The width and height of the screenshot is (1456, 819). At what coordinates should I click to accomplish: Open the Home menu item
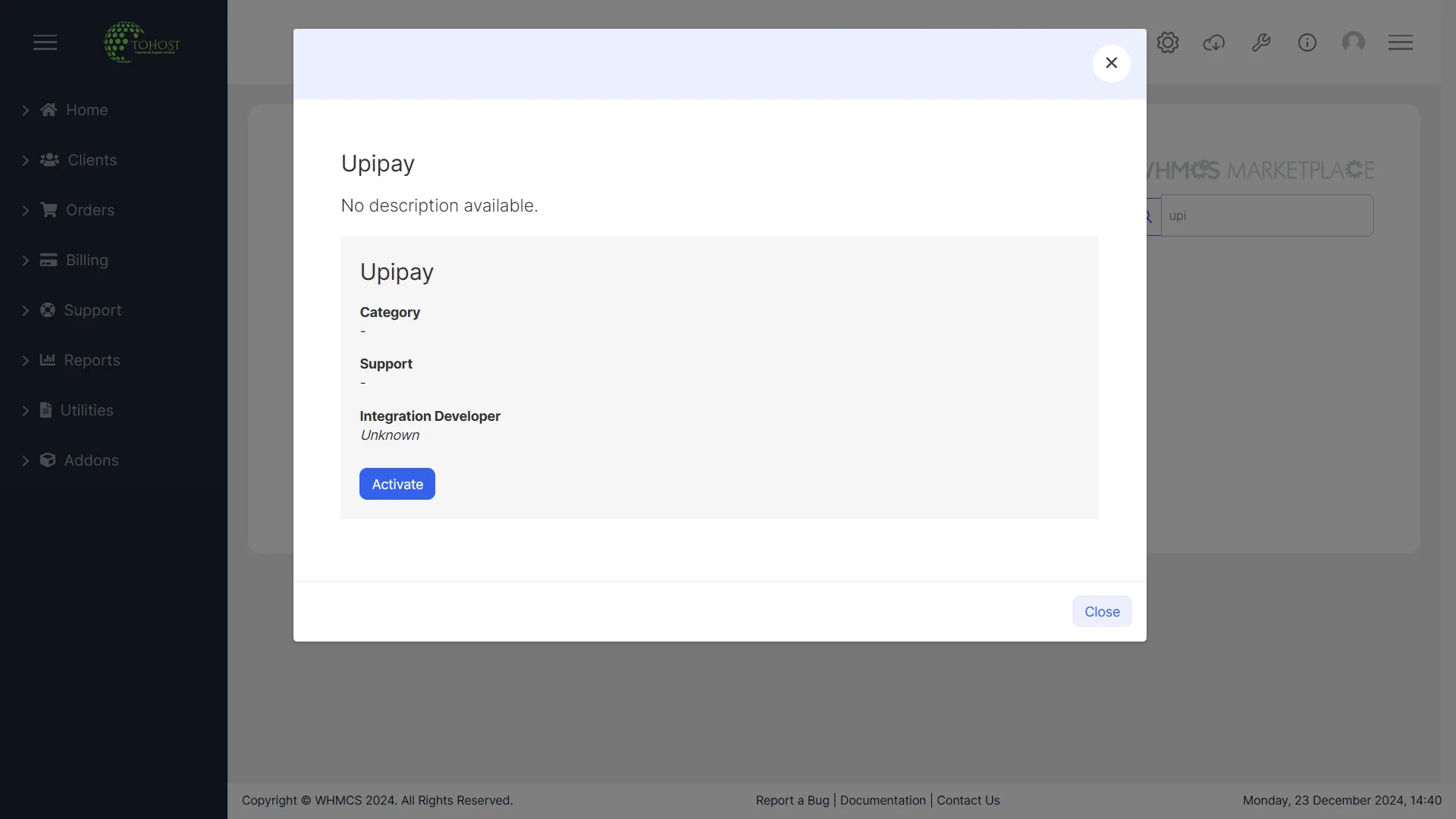point(86,110)
